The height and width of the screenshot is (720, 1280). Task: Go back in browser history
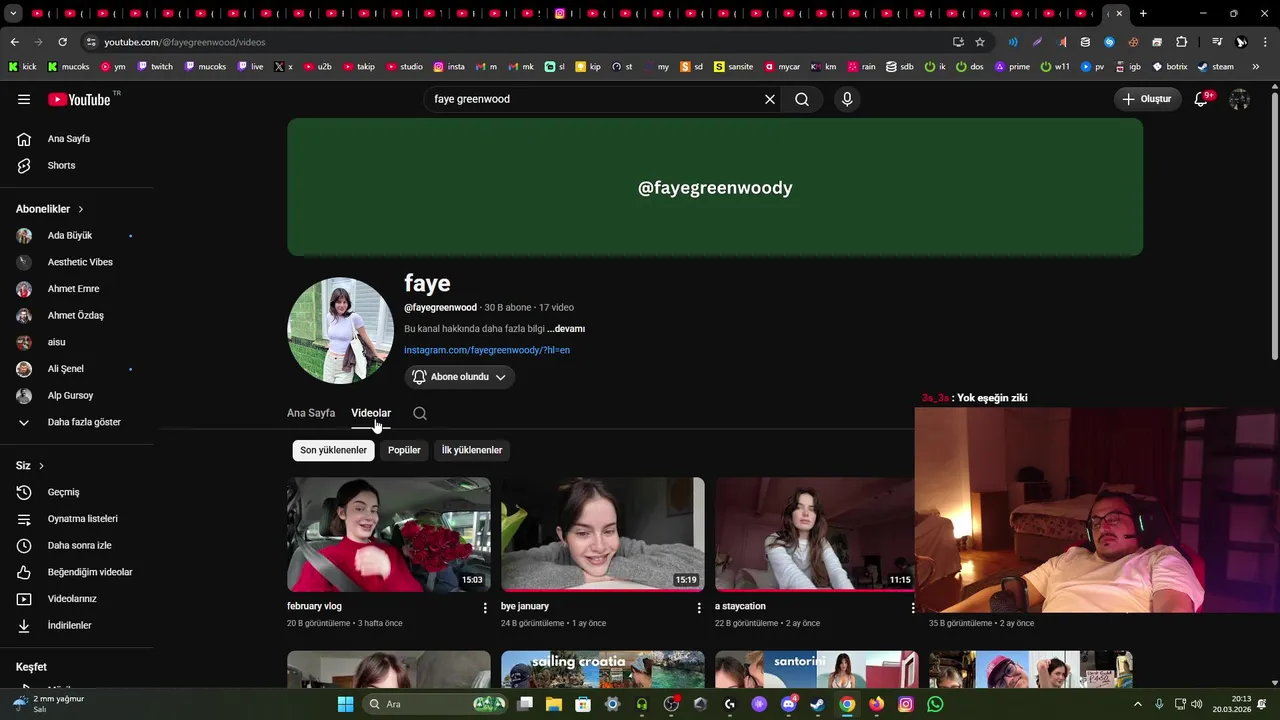point(14,42)
